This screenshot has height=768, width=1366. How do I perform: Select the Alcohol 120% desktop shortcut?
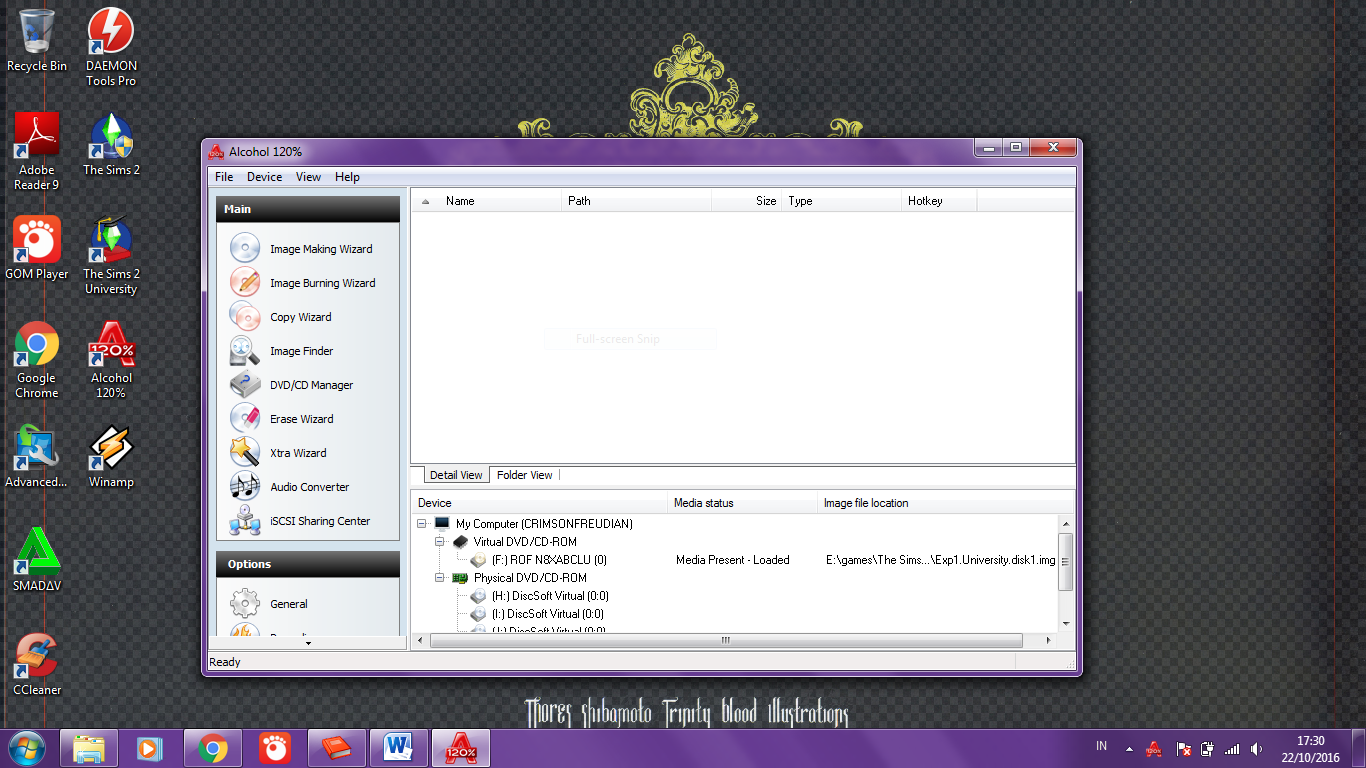click(111, 360)
